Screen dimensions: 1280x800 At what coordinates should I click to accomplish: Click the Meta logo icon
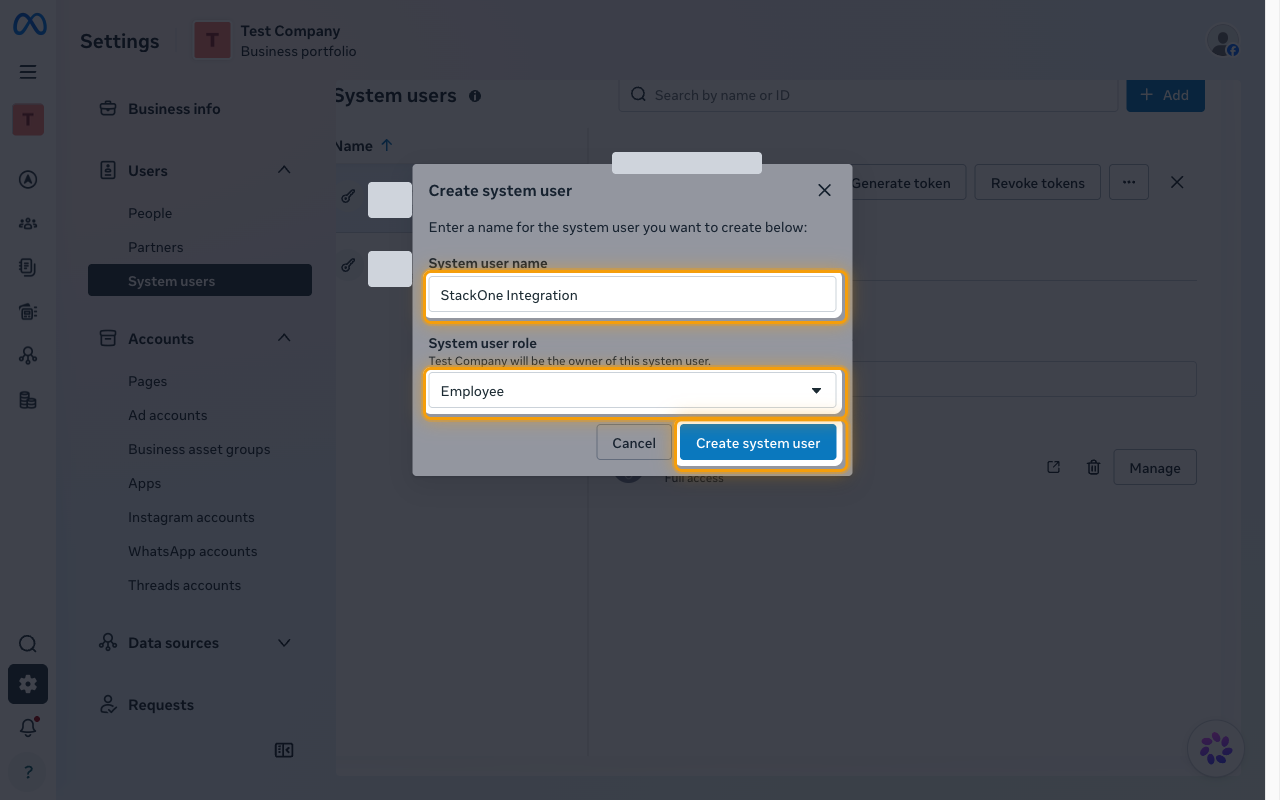pyautogui.click(x=29, y=25)
